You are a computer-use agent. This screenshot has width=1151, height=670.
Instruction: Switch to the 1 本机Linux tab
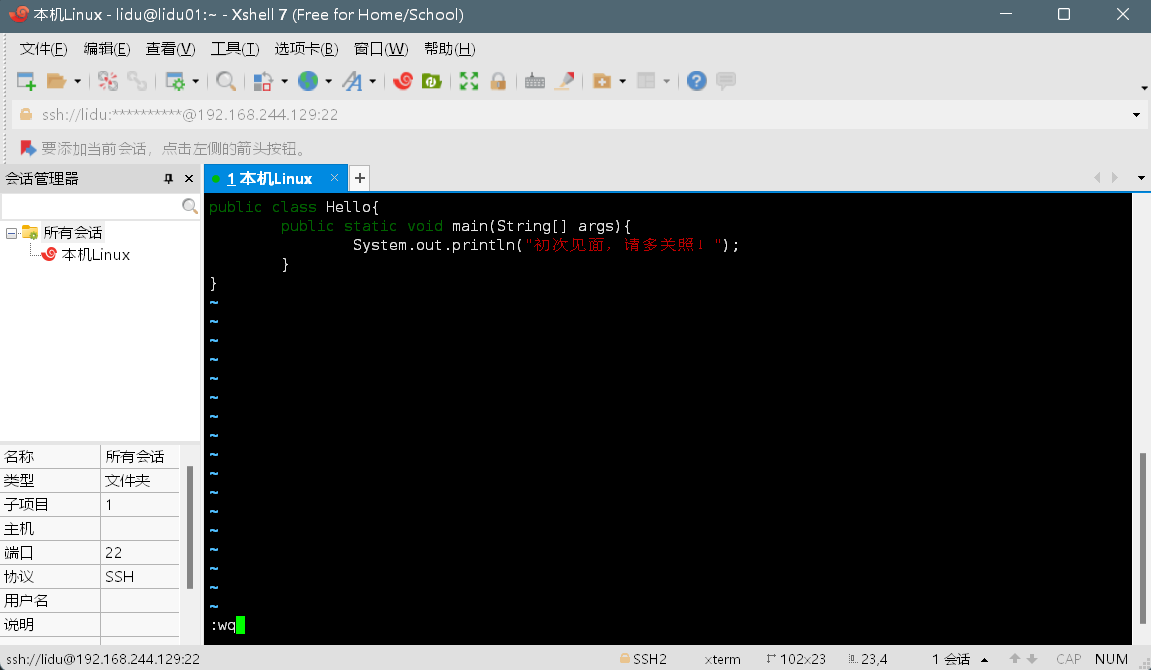269,178
